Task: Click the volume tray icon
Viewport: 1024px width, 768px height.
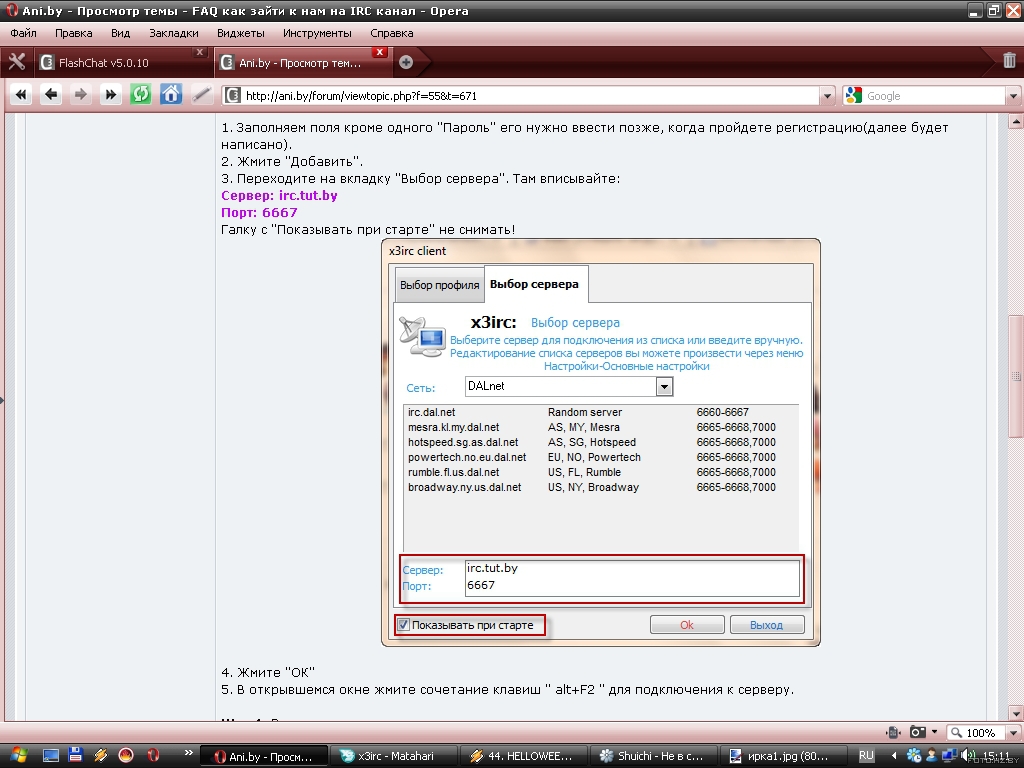Action: point(968,756)
